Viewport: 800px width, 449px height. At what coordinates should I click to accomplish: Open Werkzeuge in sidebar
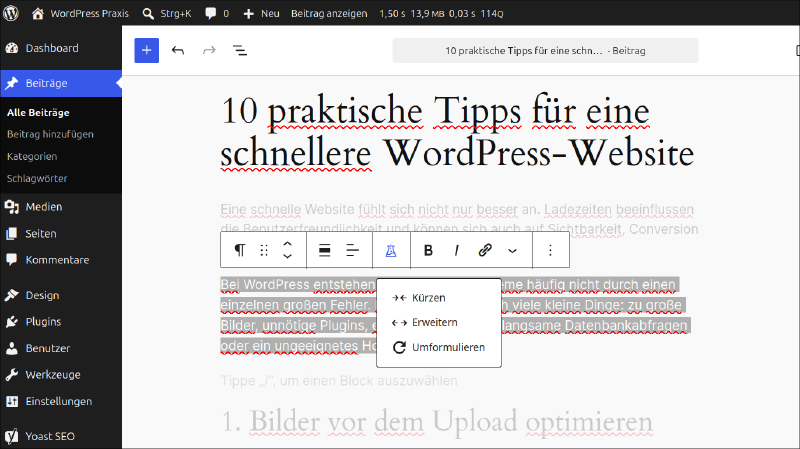[61, 375]
